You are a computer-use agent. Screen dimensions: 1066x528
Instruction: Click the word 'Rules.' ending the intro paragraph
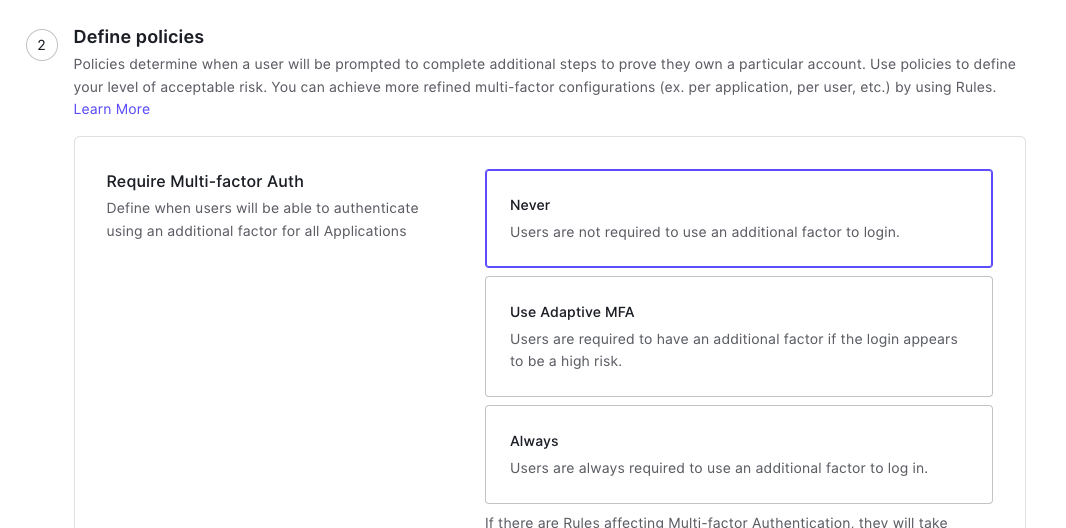(x=976, y=88)
